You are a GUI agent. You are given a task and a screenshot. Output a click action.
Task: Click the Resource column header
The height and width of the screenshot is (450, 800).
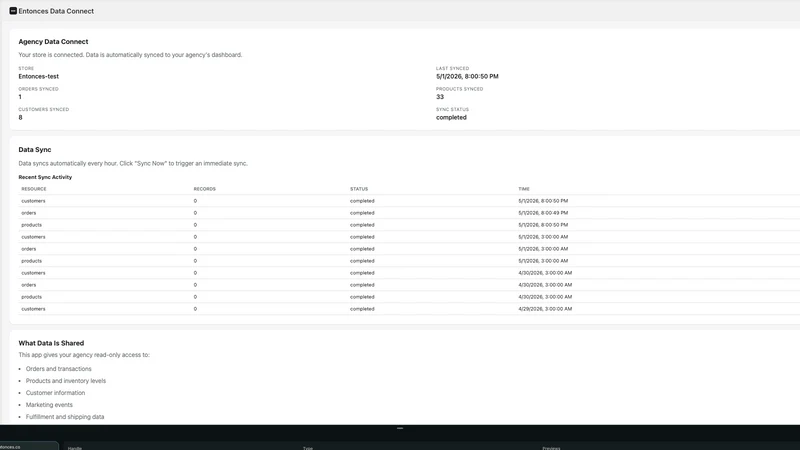coord(34,189)
